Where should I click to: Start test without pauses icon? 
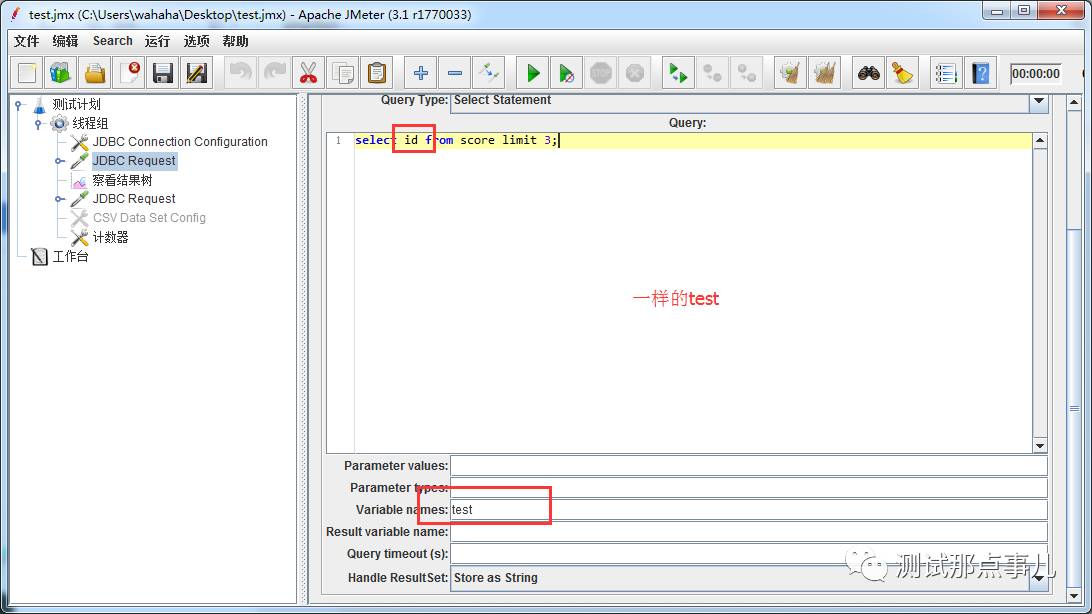(566, 73)
